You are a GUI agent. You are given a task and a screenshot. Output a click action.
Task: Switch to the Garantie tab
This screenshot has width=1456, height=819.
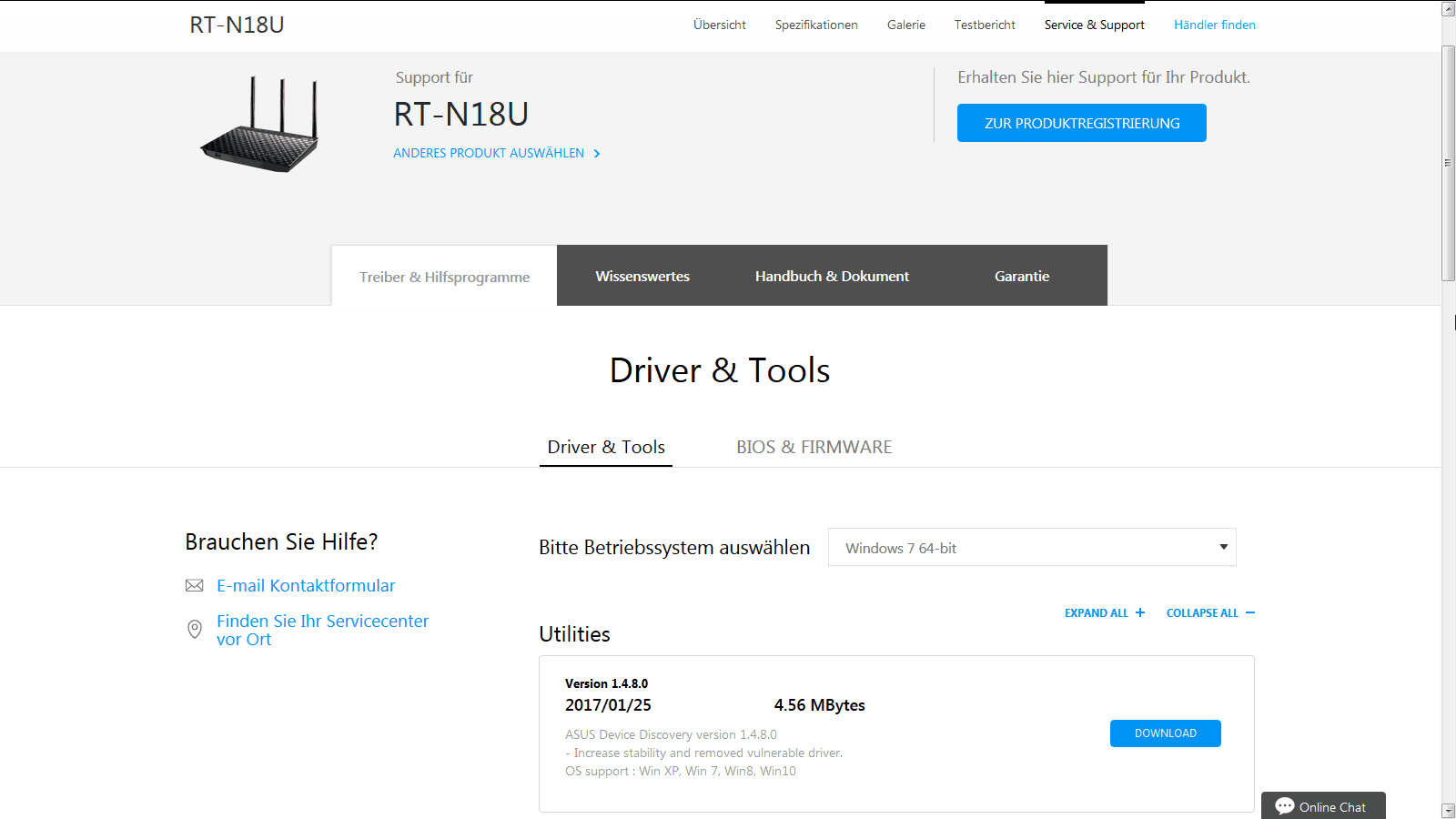(x=1022, y=276)
